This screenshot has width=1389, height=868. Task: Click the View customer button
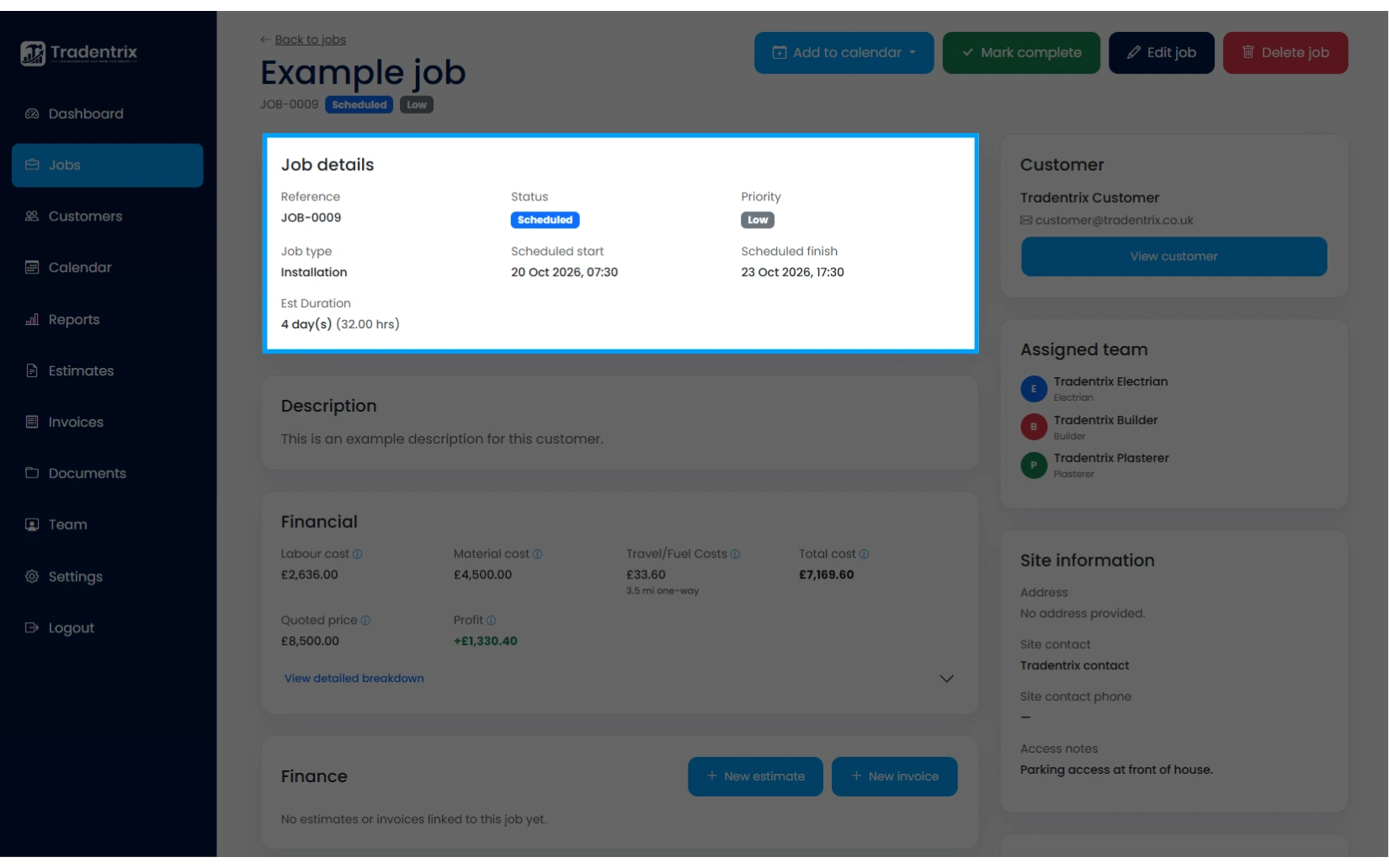[1173, 257]
